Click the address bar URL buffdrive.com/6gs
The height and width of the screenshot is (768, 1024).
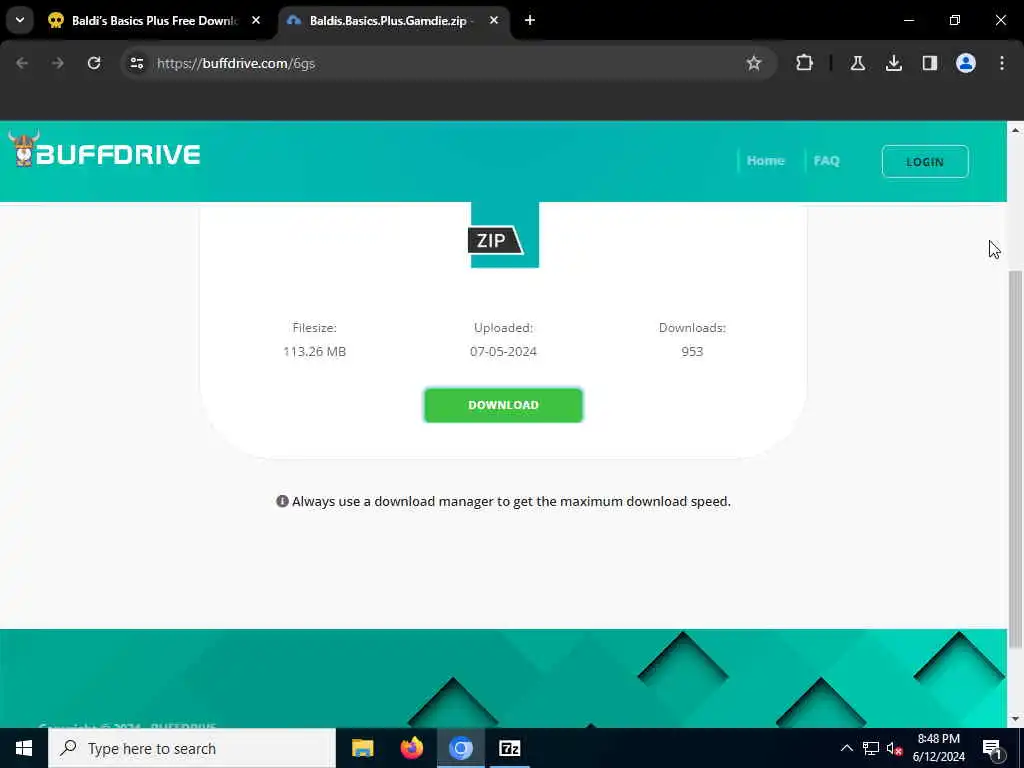[236, 63]
